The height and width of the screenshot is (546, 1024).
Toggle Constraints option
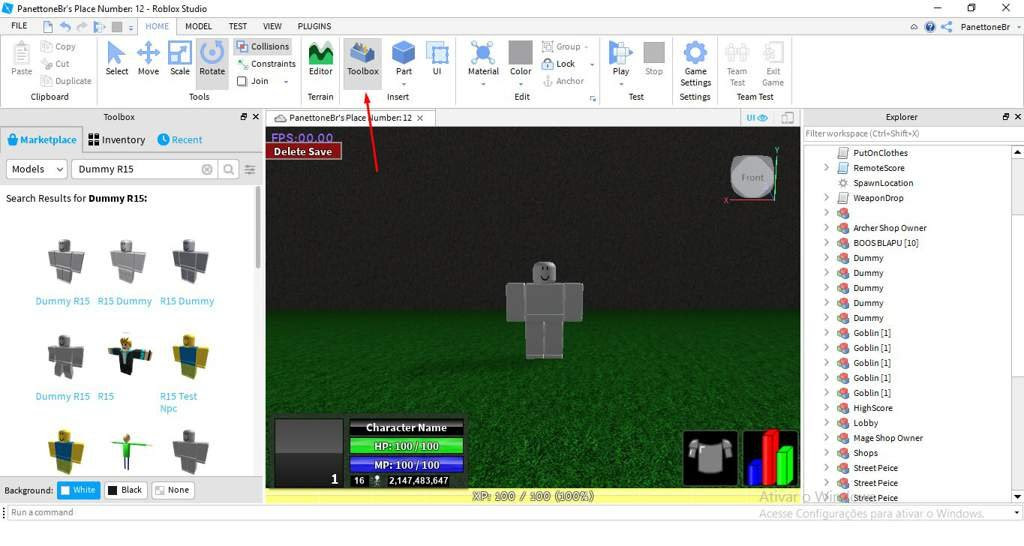pyautogui.click(x=266, y=64)
